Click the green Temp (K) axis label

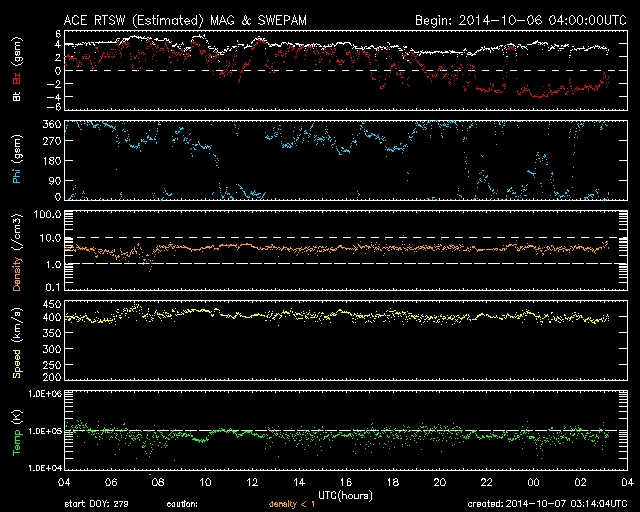click(x=17, y=430)
